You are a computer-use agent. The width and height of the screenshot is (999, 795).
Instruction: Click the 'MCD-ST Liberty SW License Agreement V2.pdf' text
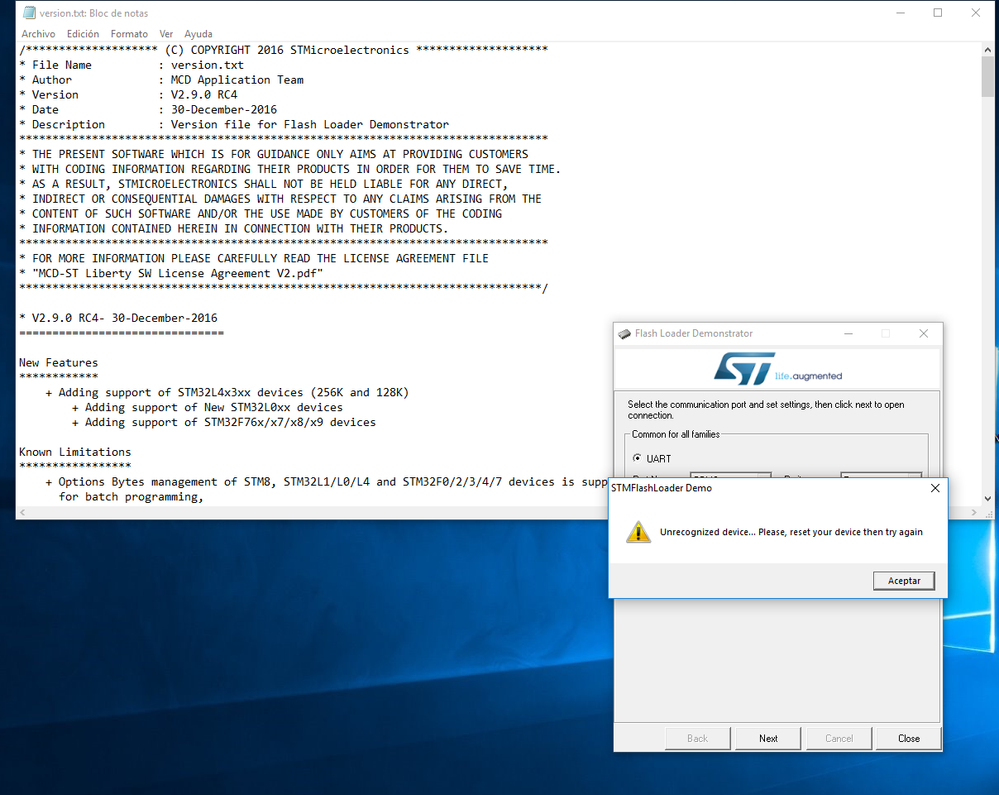pyautogui.click(x=178, y=273)
